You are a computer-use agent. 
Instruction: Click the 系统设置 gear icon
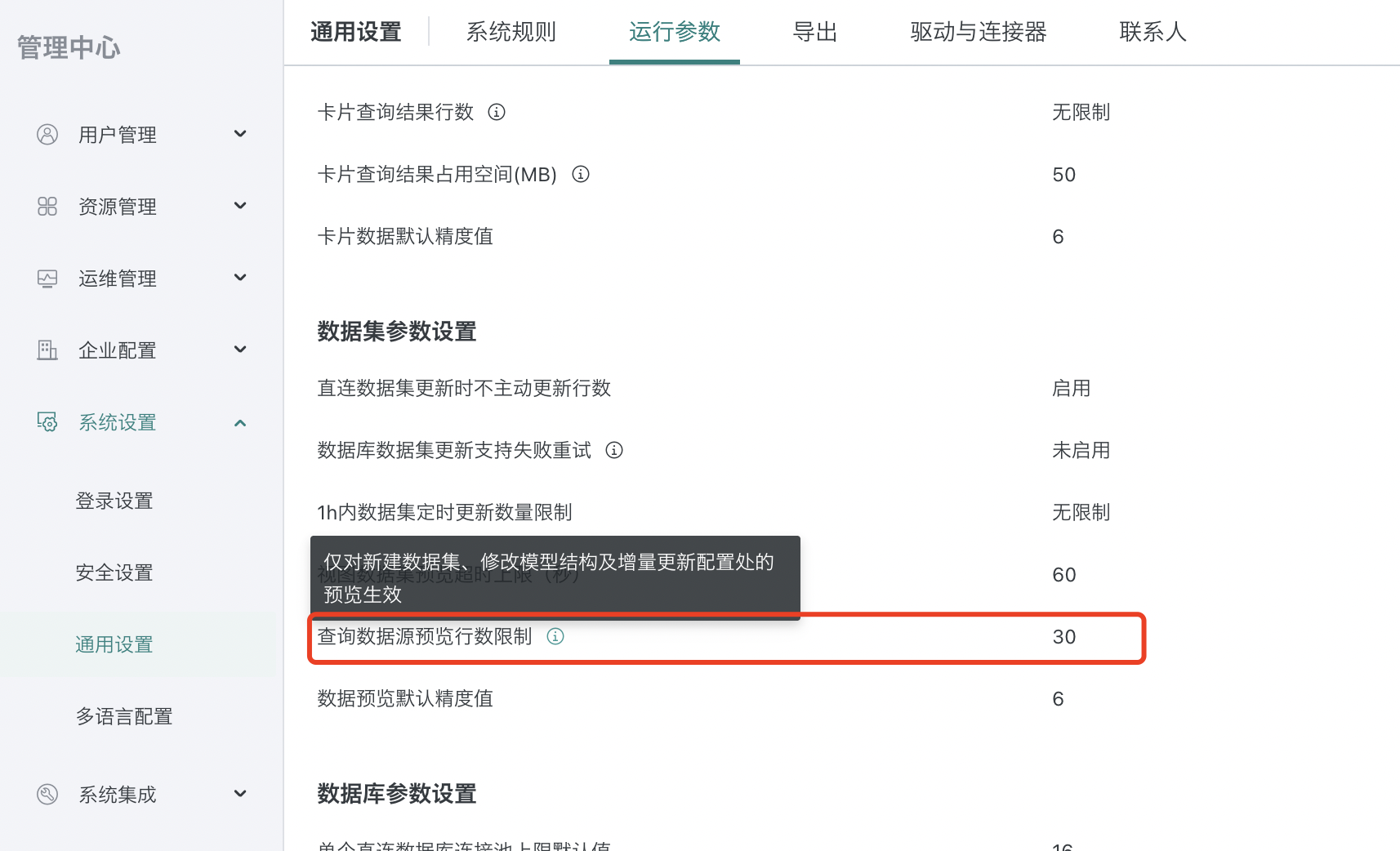tap(47, 422)
